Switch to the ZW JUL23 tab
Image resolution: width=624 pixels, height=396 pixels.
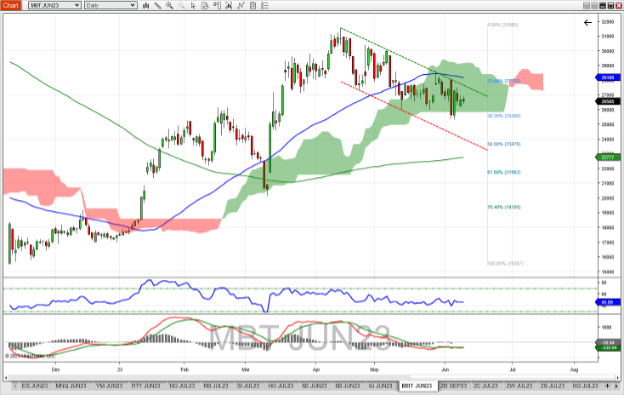click(x=519, y=386)
